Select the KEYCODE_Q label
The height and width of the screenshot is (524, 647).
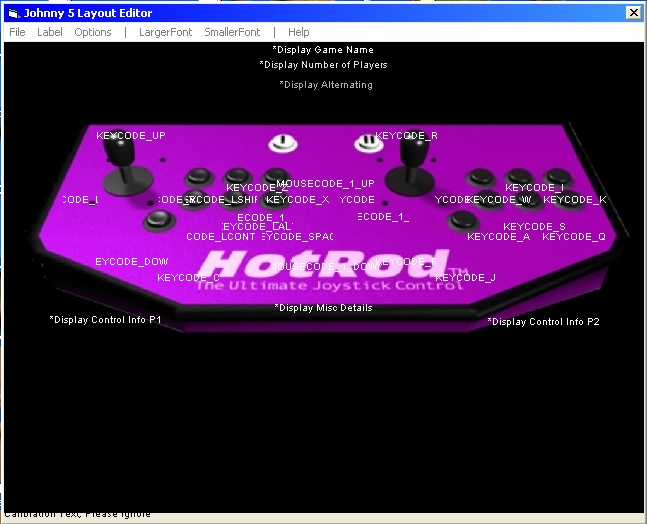574,237
